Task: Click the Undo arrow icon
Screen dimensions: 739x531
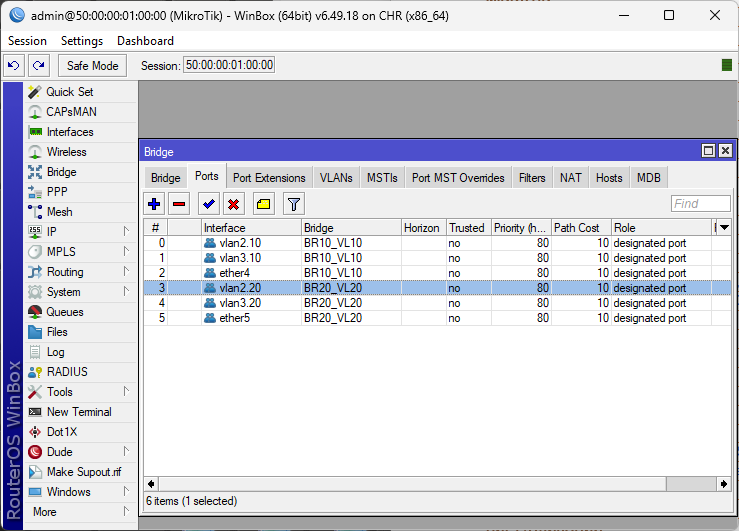Action: pyautogui.click(x=14, y=65)
